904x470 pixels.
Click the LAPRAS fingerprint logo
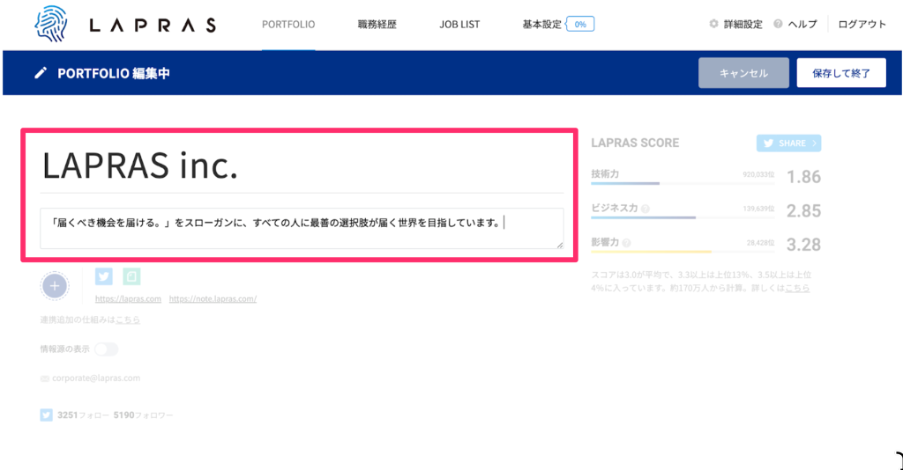coord(51,24)
